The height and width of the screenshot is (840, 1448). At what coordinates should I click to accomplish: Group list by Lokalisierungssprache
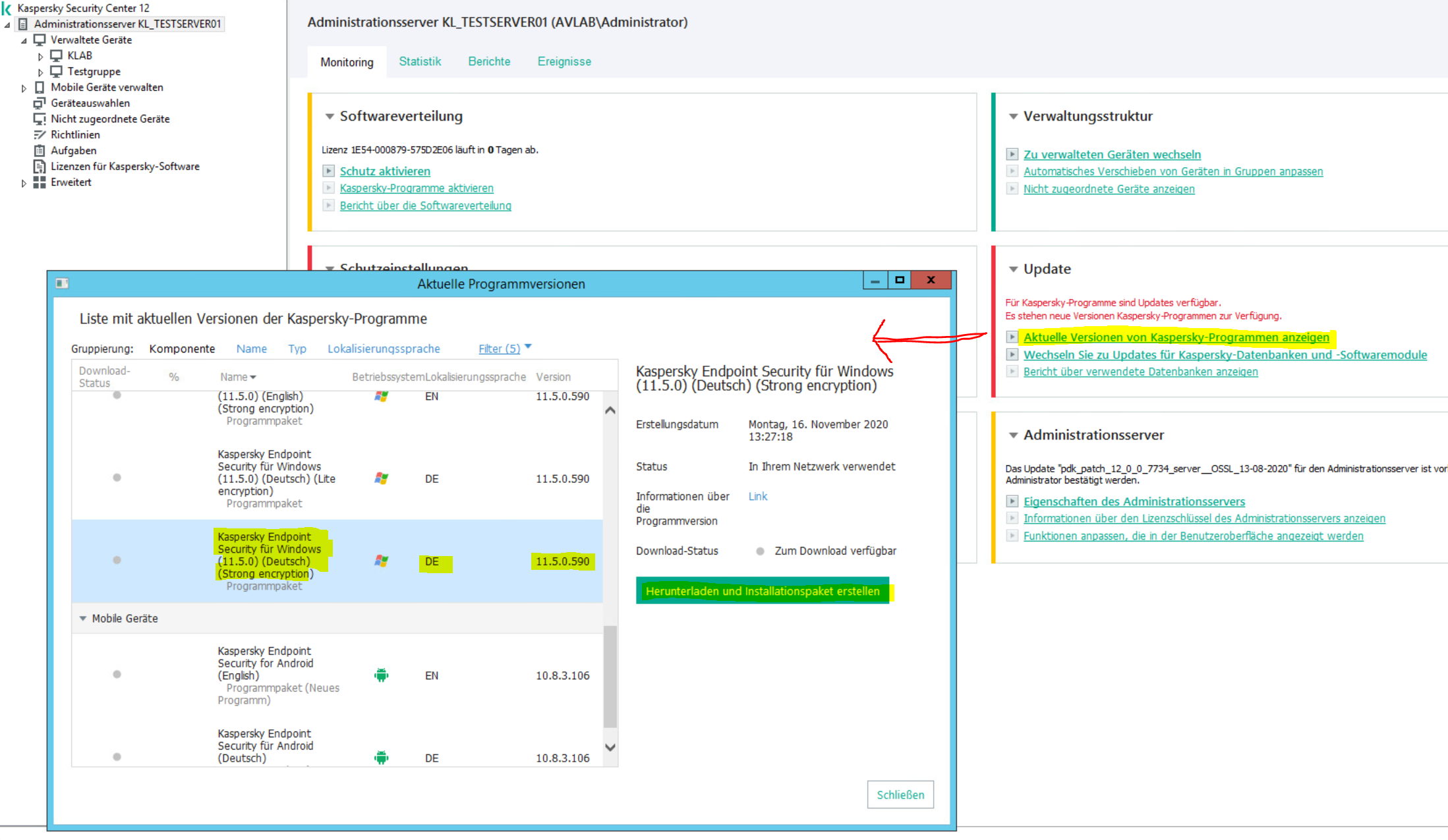[384, 349]
